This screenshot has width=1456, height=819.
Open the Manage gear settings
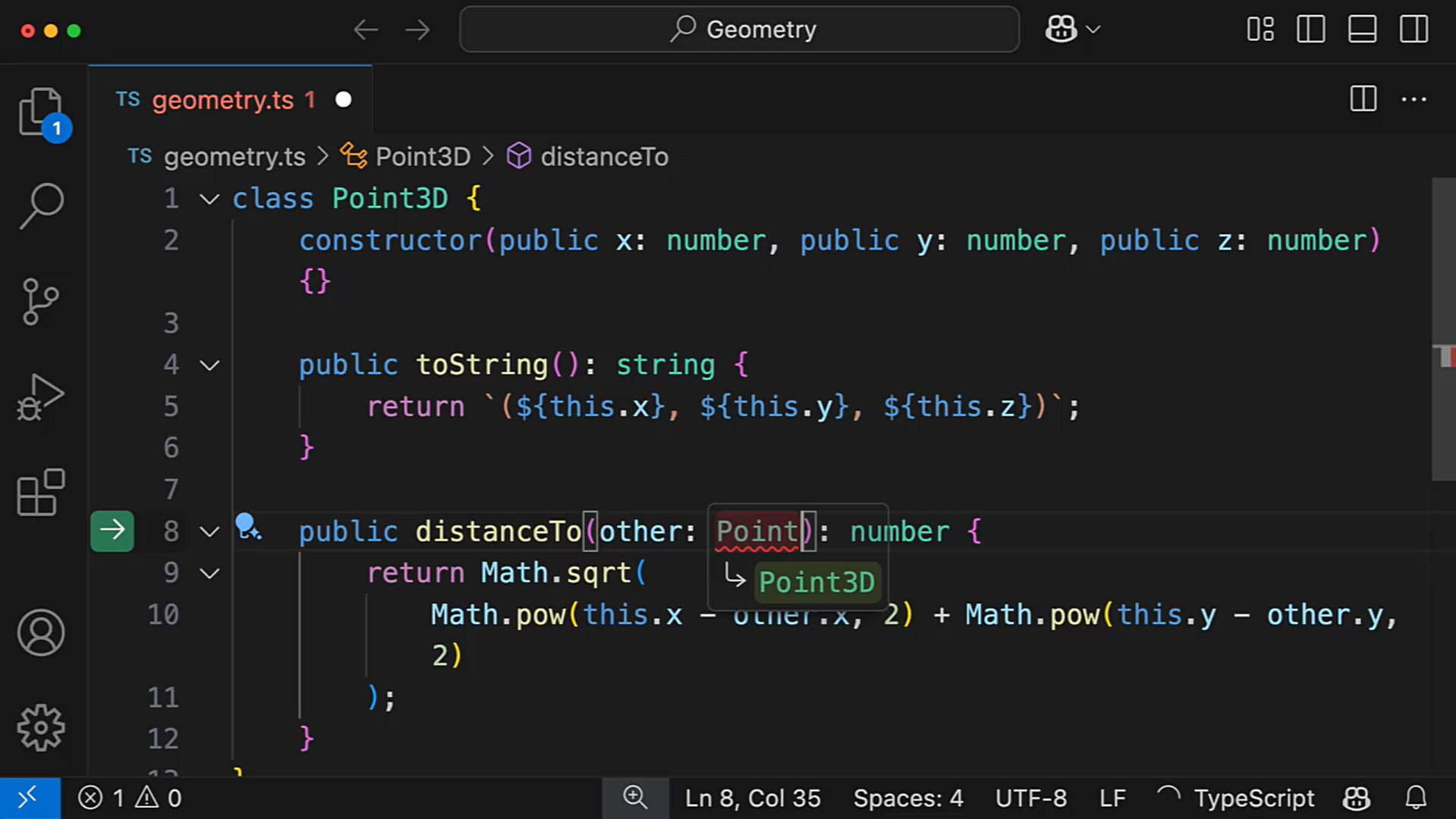point(41,728)
